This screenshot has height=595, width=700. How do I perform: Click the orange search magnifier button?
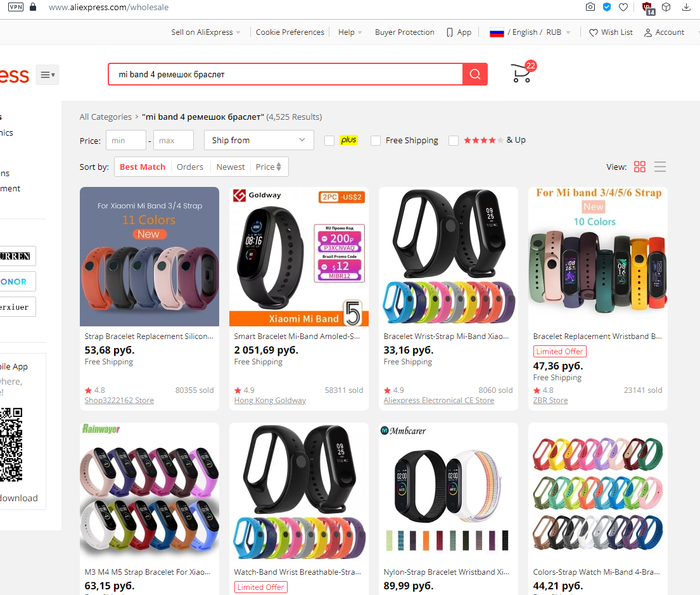[475, 74]
